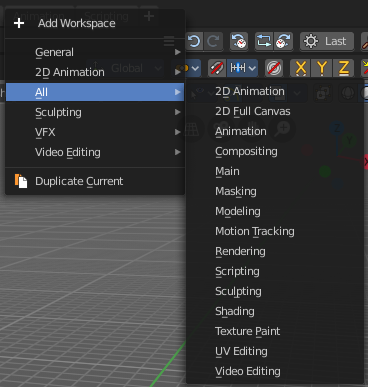
Task: Add the Motion Tracking workspace
Action: [275, 231]
